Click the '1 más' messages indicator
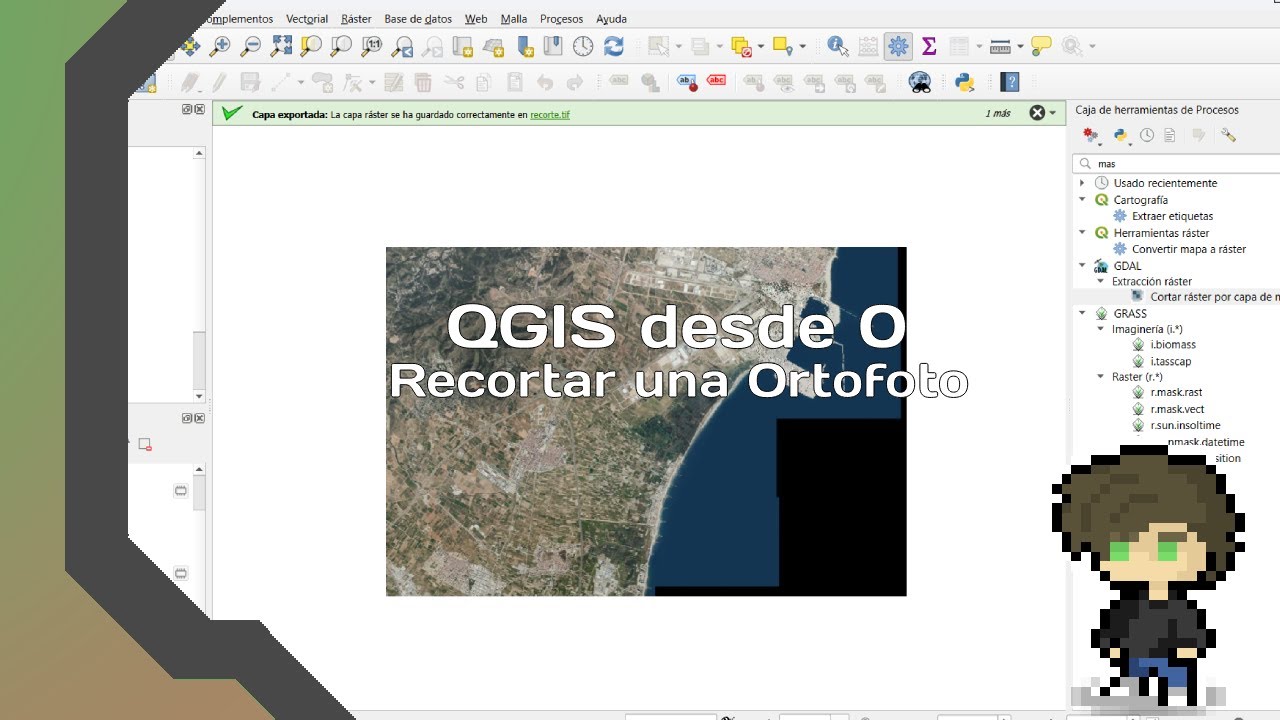This screenshot has height=720, width=1280. [998, 114]
